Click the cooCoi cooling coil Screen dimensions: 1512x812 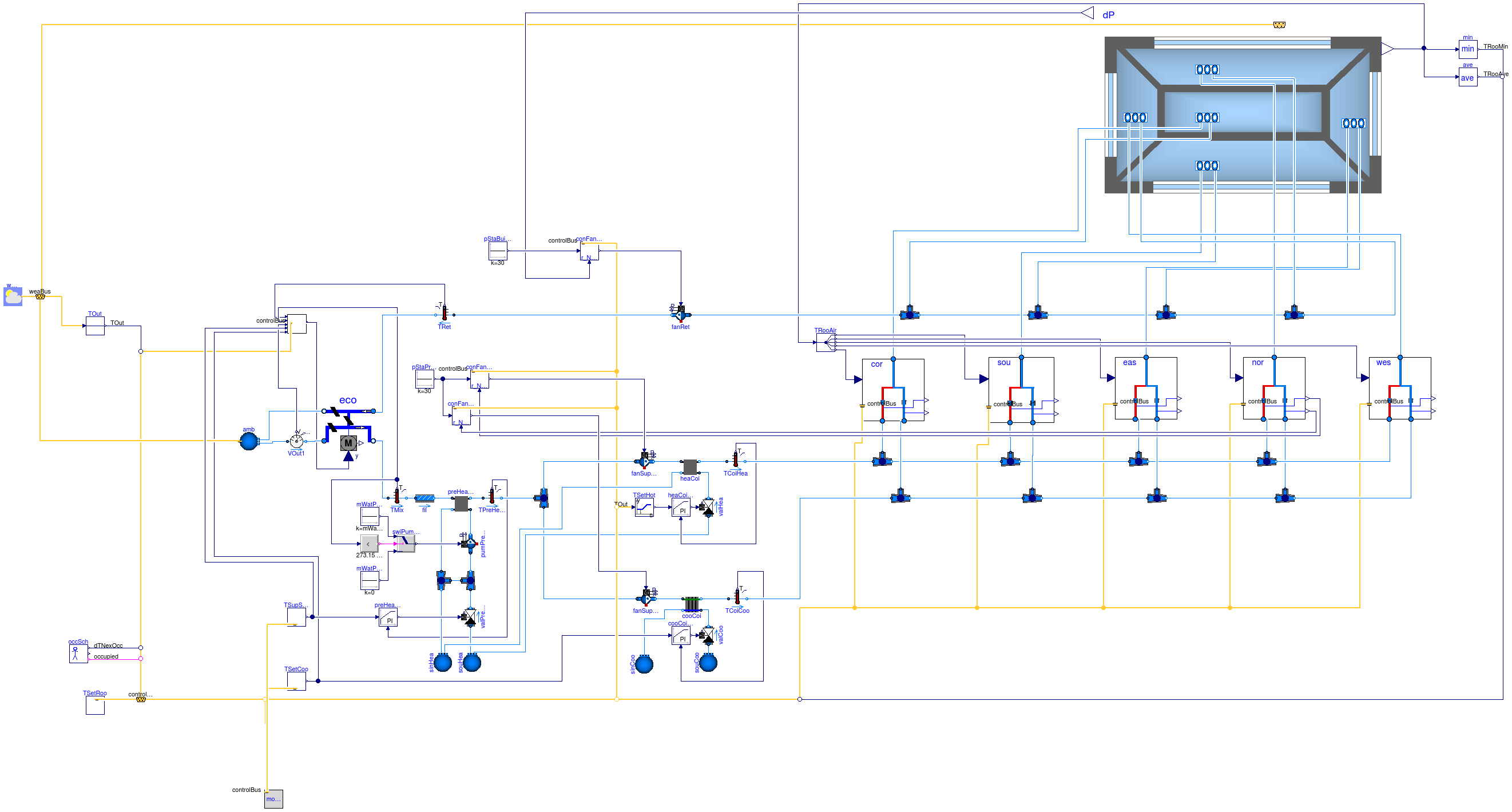(x=692, y=604)
